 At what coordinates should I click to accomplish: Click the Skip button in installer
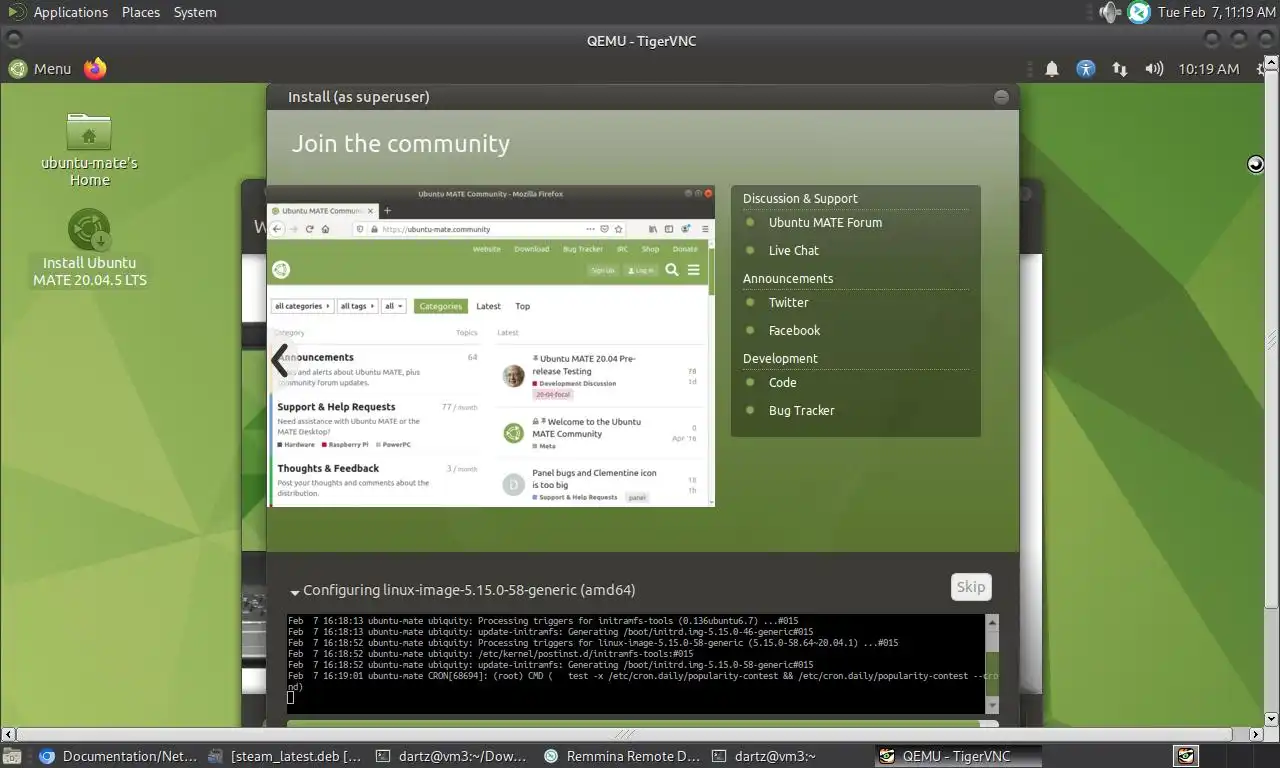point(971,587)
